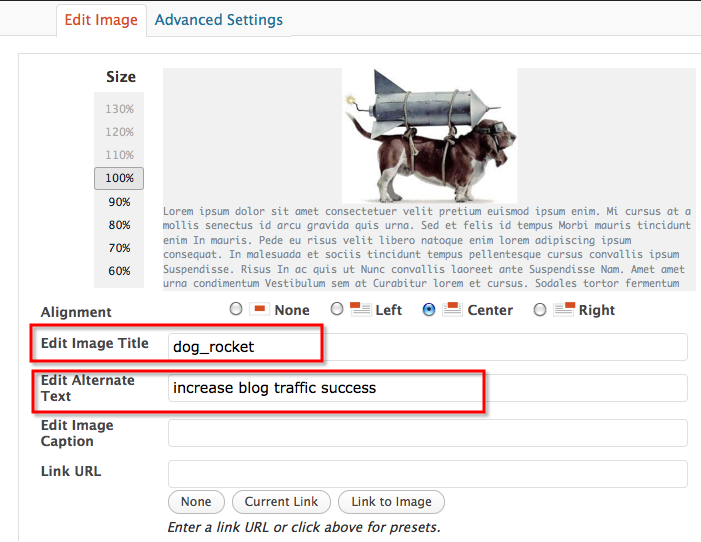Click the Left alignment icon
This screenshot has height=542, width=701.
point(360,309)
